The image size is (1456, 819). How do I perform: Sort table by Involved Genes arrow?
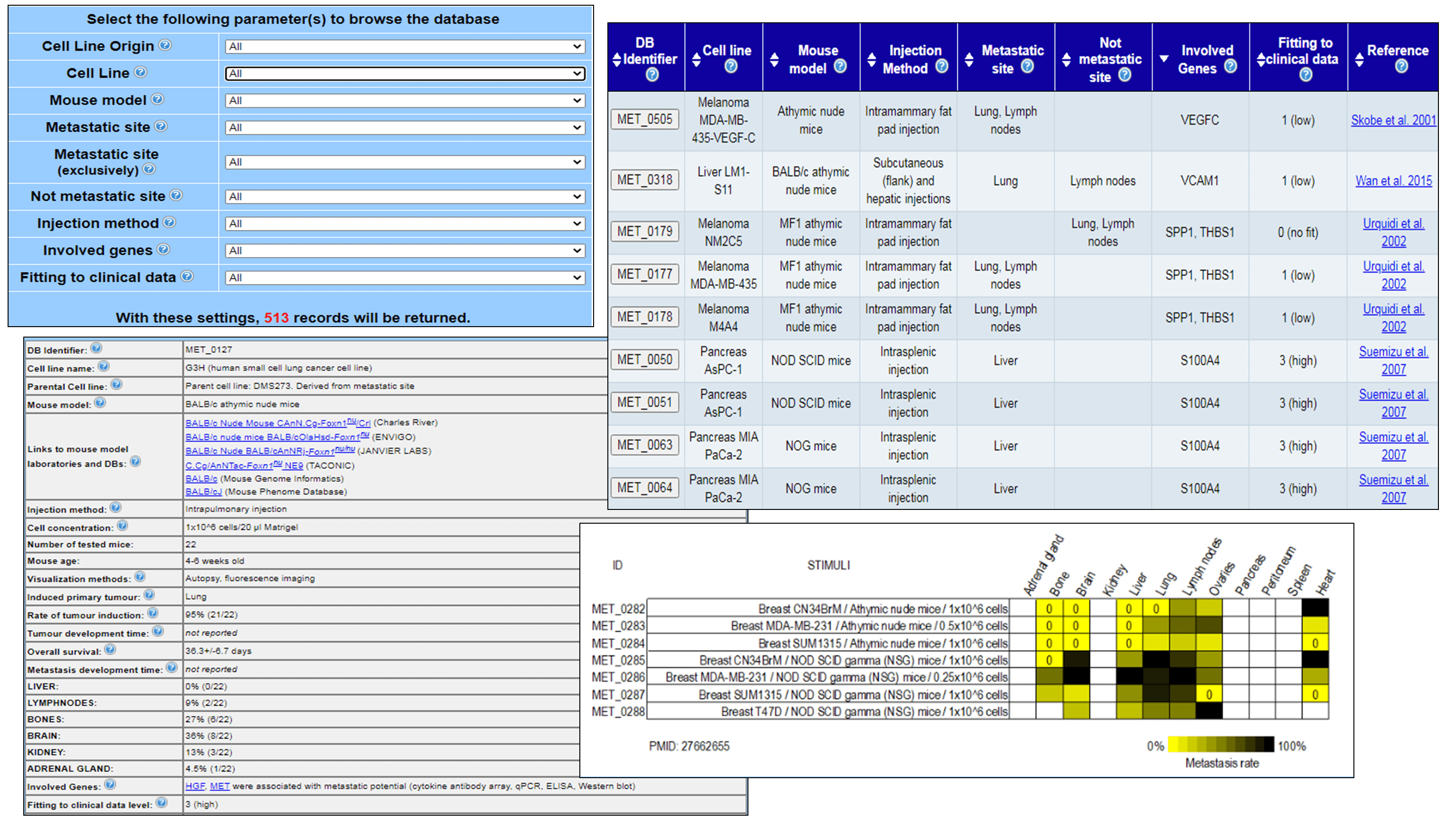(x=1164, y=58)
